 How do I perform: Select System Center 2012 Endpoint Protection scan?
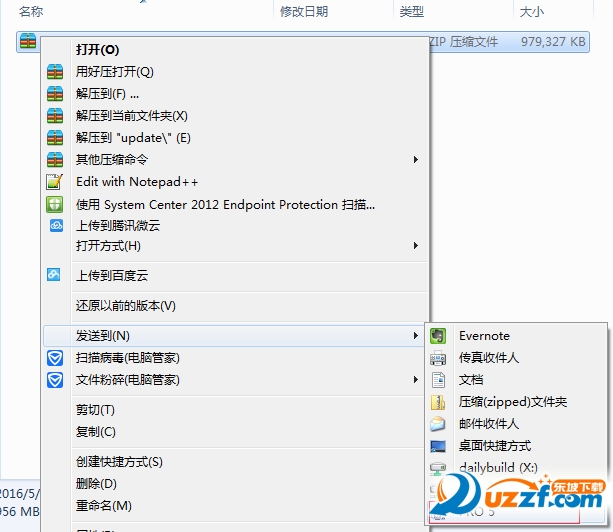pyautogui.click(x=235, y=204)
